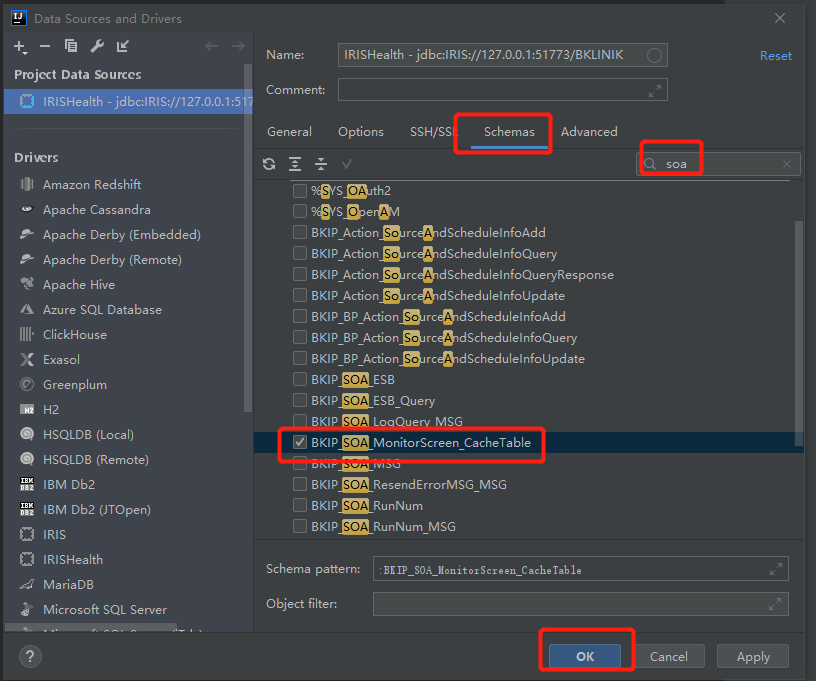
Task: Click the data source color circle in Name field
Action: [x=654, y=56]
